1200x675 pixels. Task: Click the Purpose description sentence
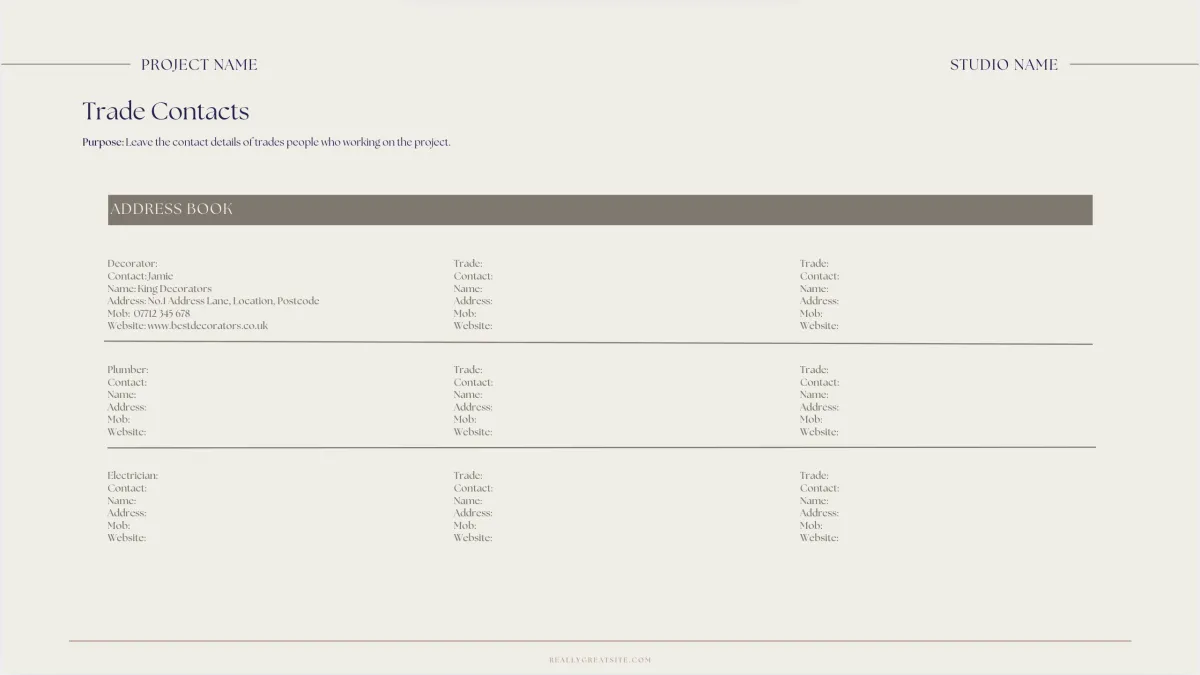point(266,142)
